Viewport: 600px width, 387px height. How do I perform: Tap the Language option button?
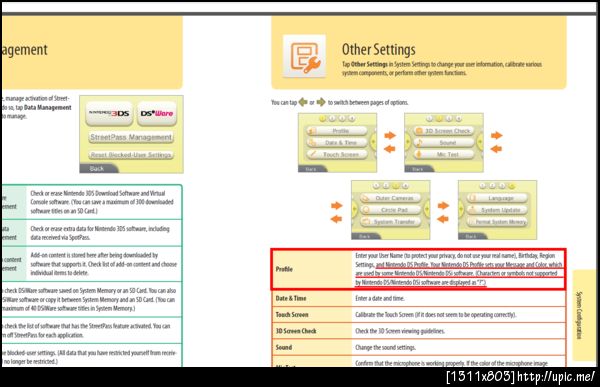click(497, 198)
